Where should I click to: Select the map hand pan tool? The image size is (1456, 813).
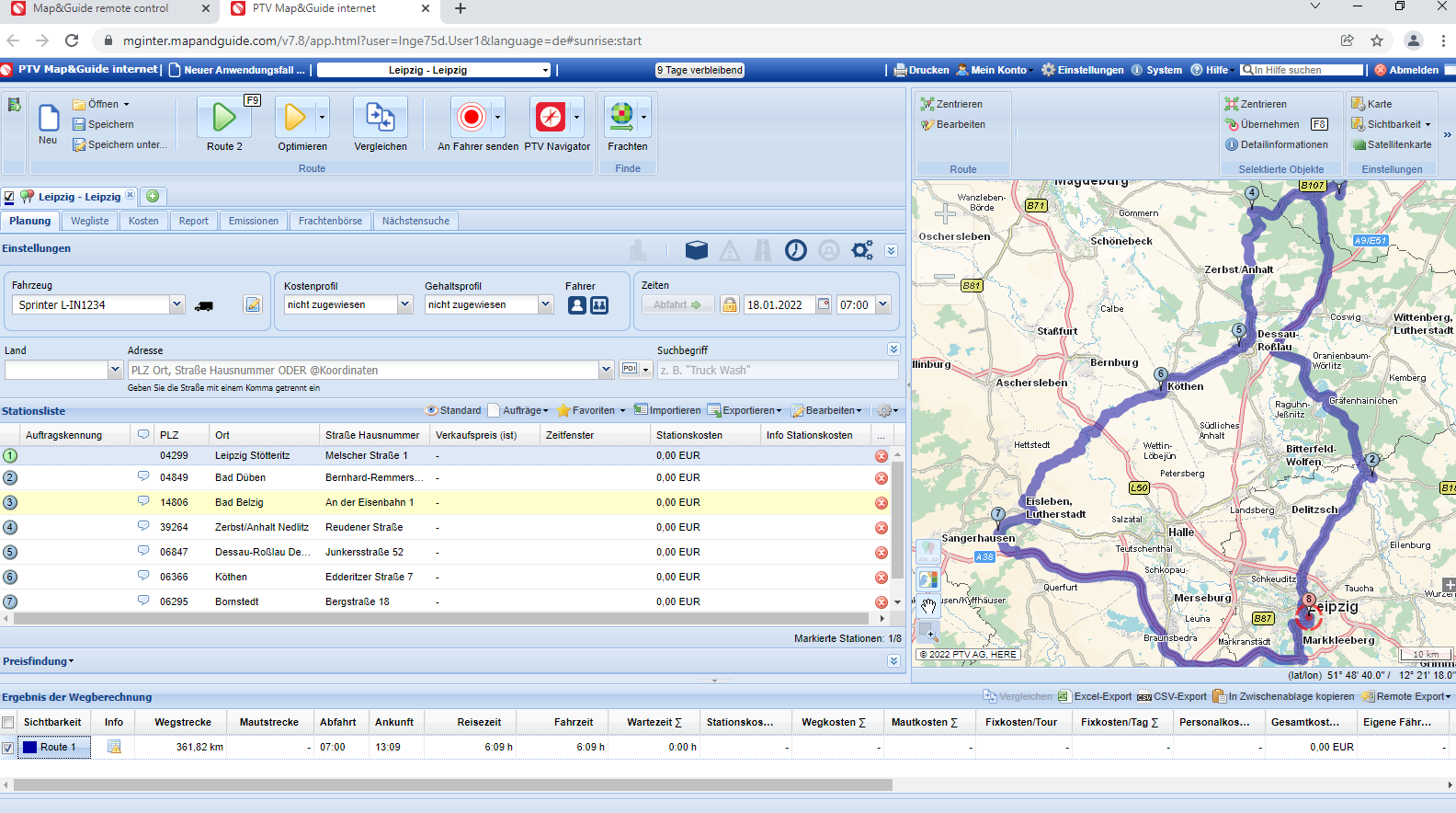(x=928, y=605)
